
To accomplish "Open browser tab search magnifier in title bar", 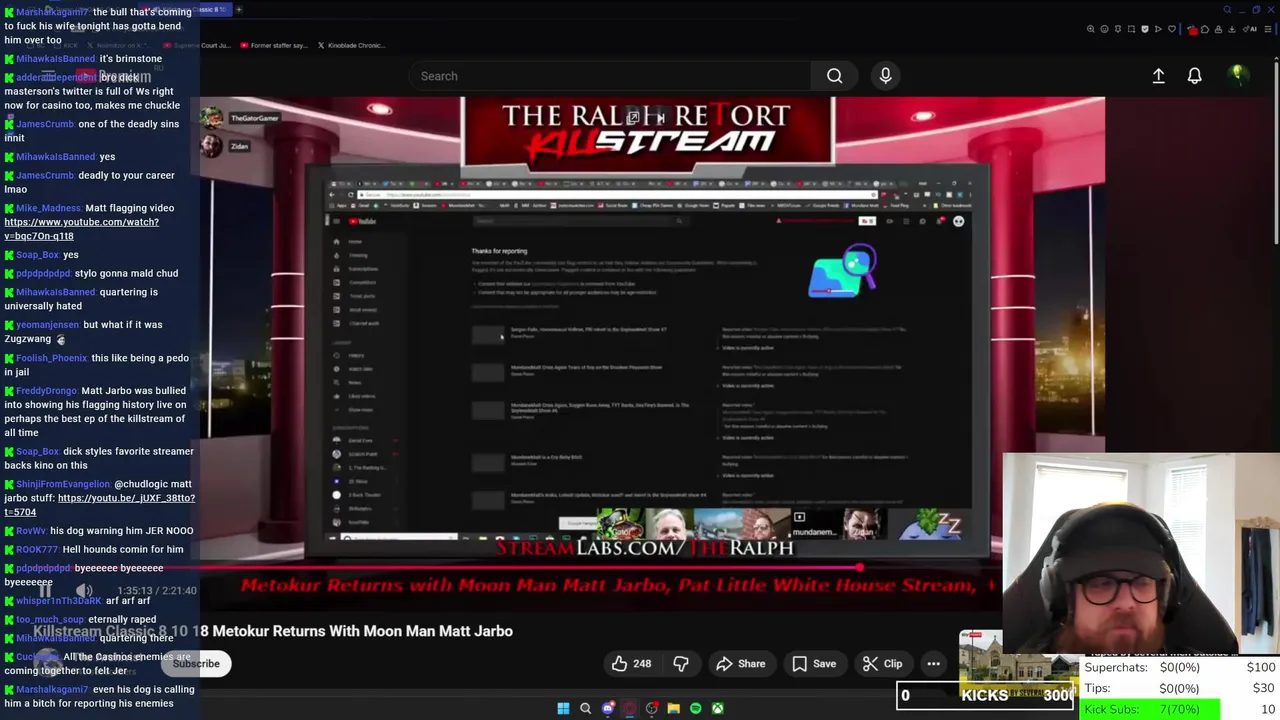I will [1227, 10].
